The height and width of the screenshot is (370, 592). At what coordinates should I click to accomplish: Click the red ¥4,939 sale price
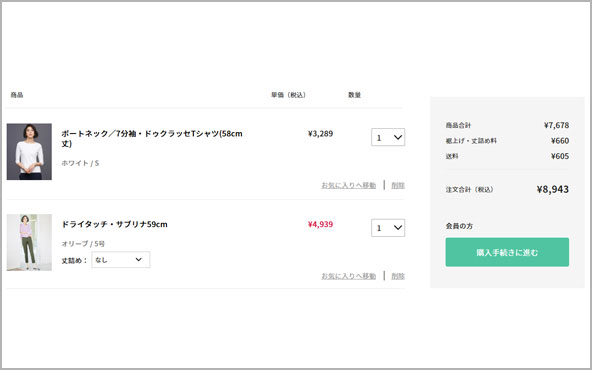321,224
